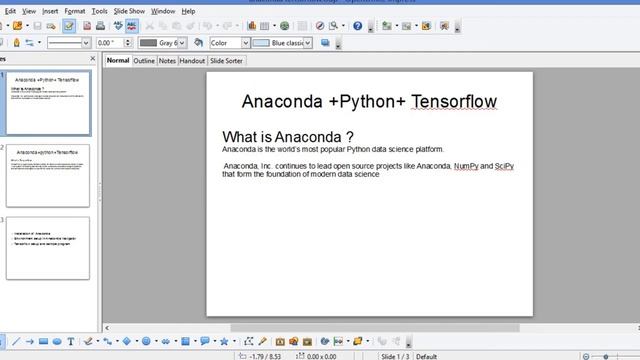Viewport: 640px width, 360px height.
Task: Insert a Chart using toolbar icon
Action: click(252, 26)
